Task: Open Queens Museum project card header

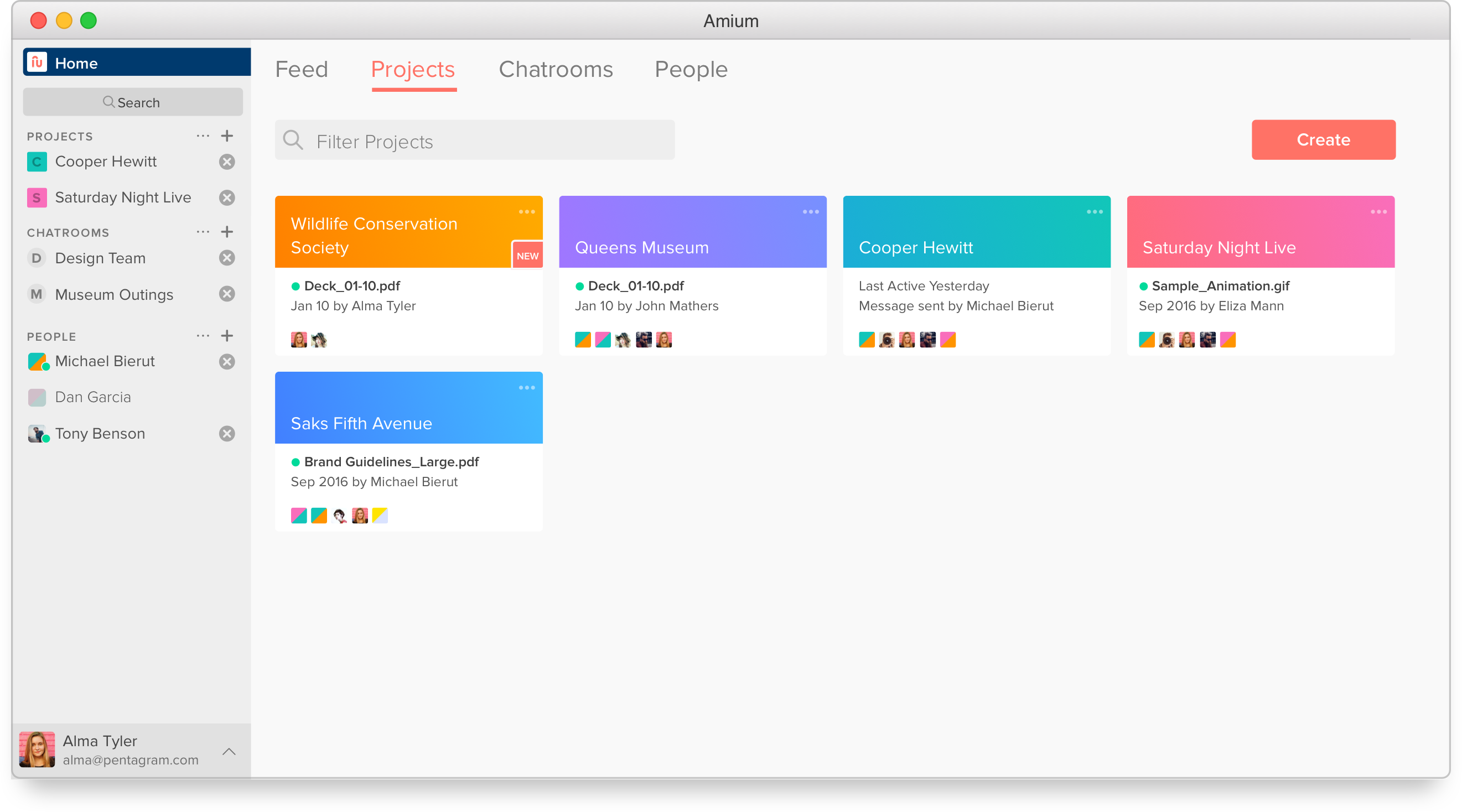Action: point(692,232)
